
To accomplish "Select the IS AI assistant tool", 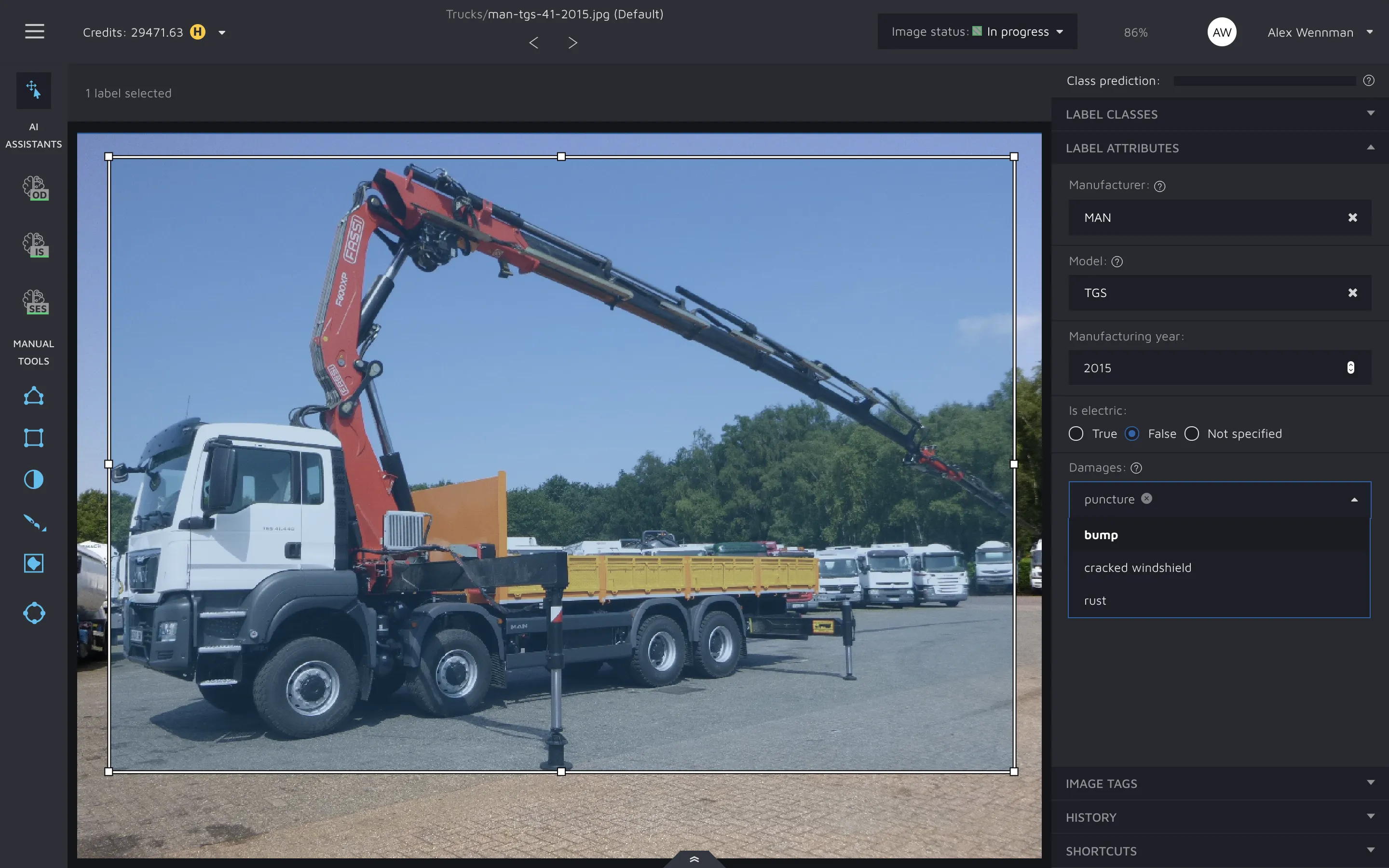I will click(35, 245).
